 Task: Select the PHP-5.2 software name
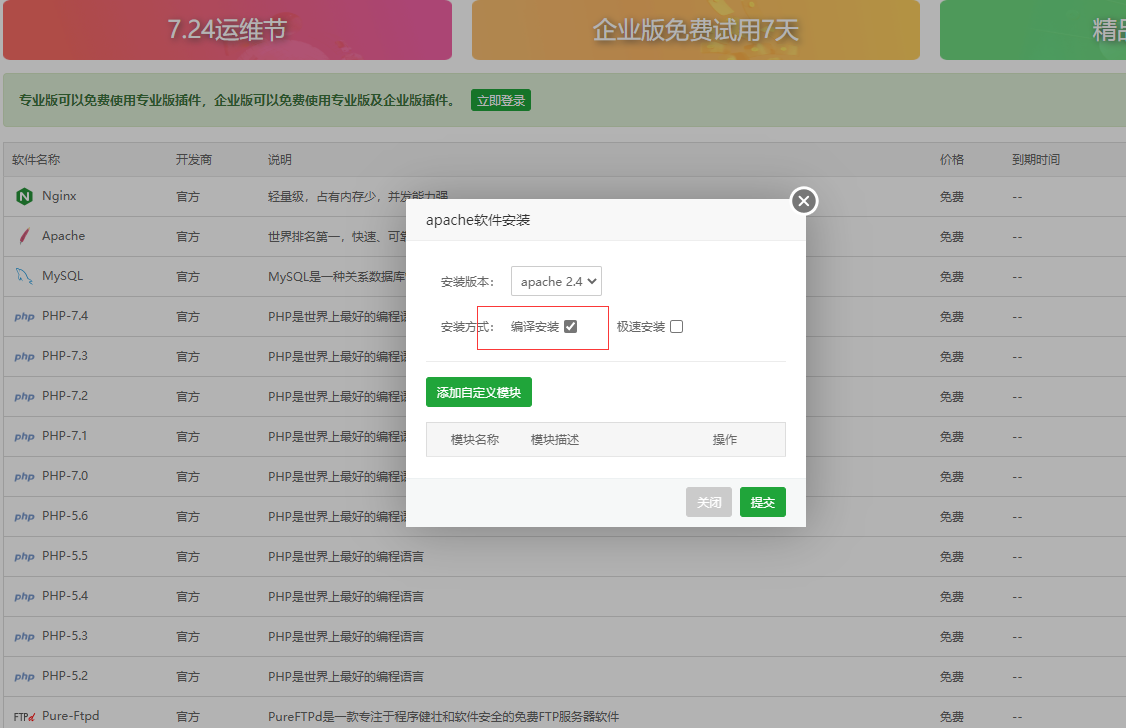(x=65, y=676)
